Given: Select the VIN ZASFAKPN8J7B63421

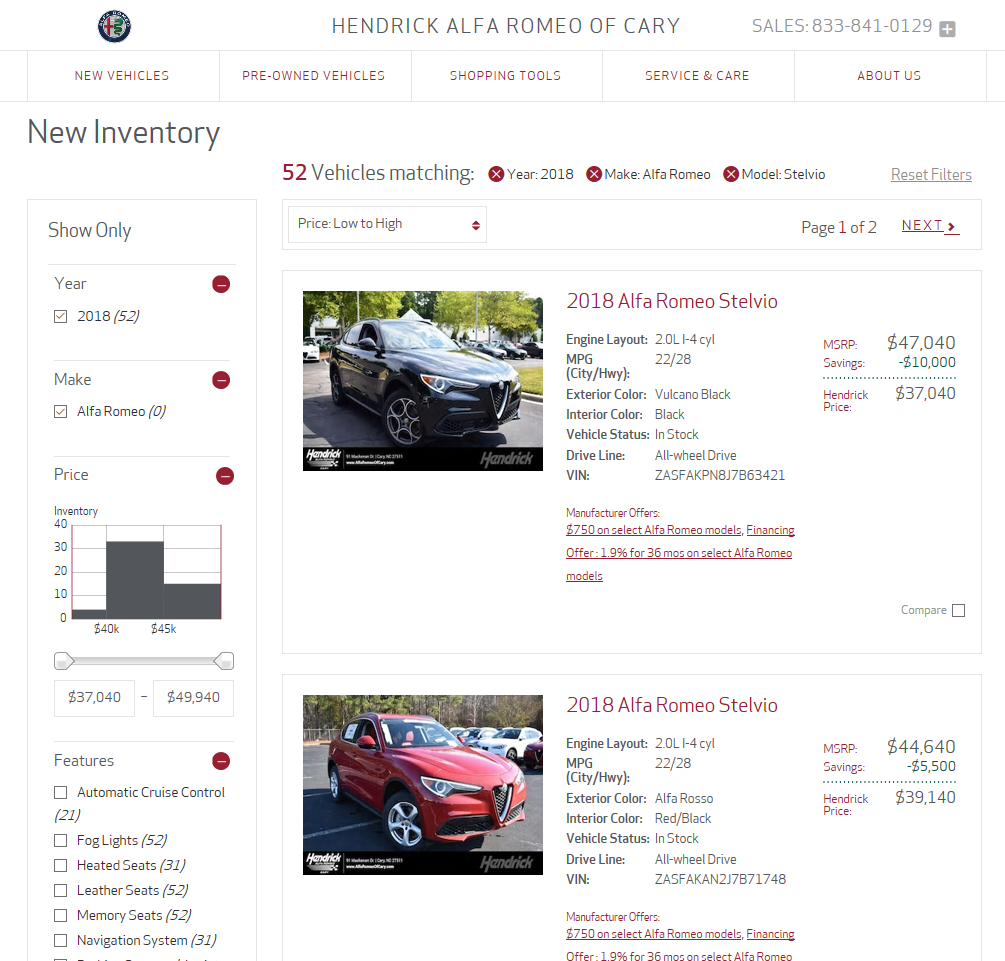Looking at the screenshot, I should pos(720,476).
